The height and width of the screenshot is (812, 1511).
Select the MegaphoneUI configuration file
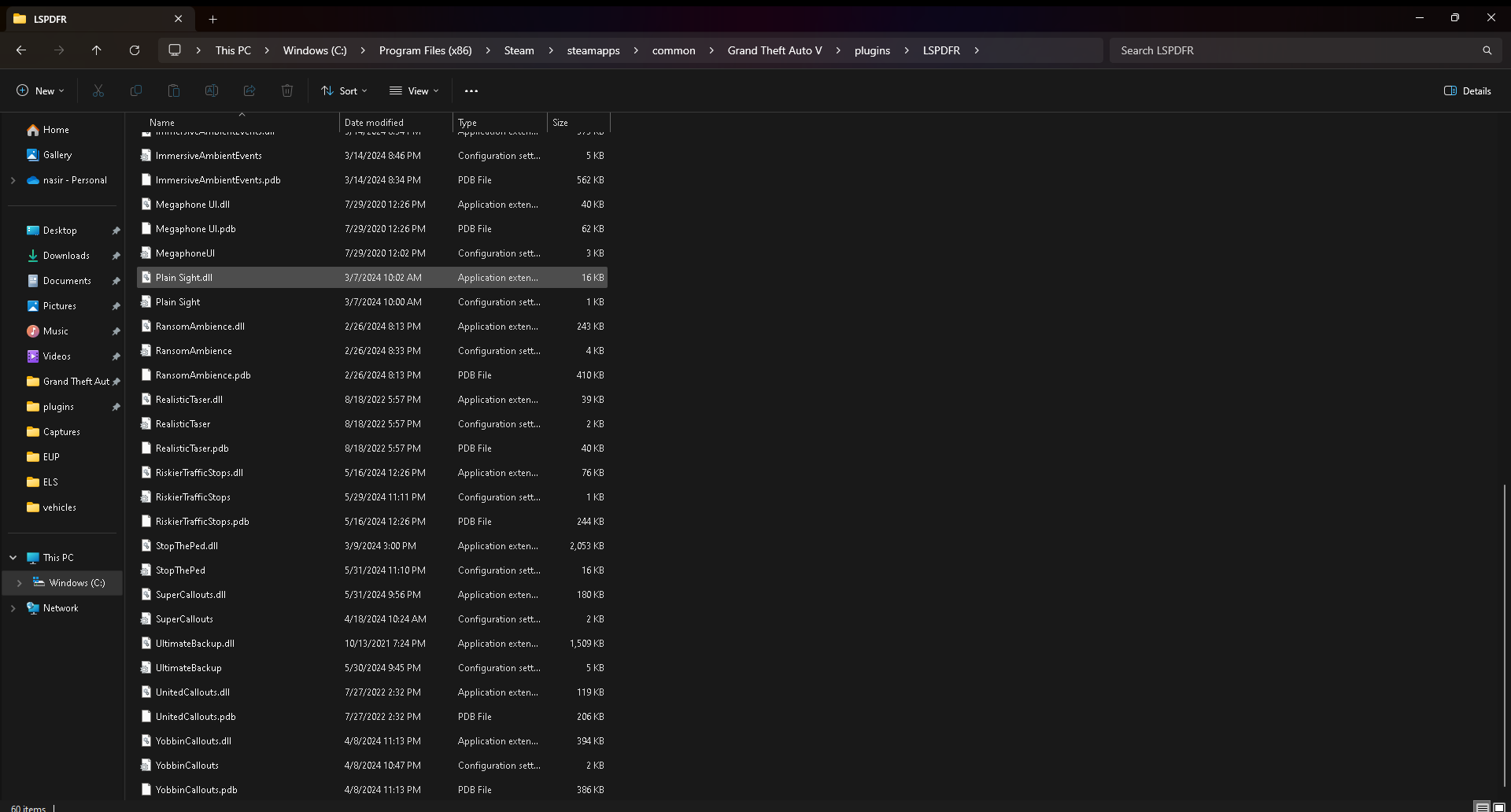tap(372, 253)
